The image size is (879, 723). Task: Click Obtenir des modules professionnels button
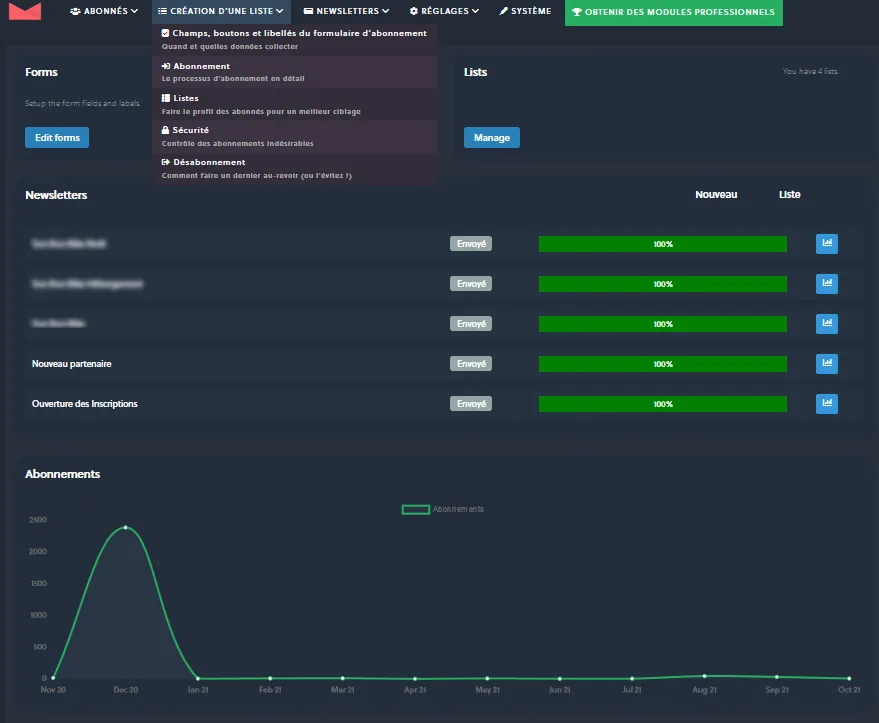click(673, 12)
